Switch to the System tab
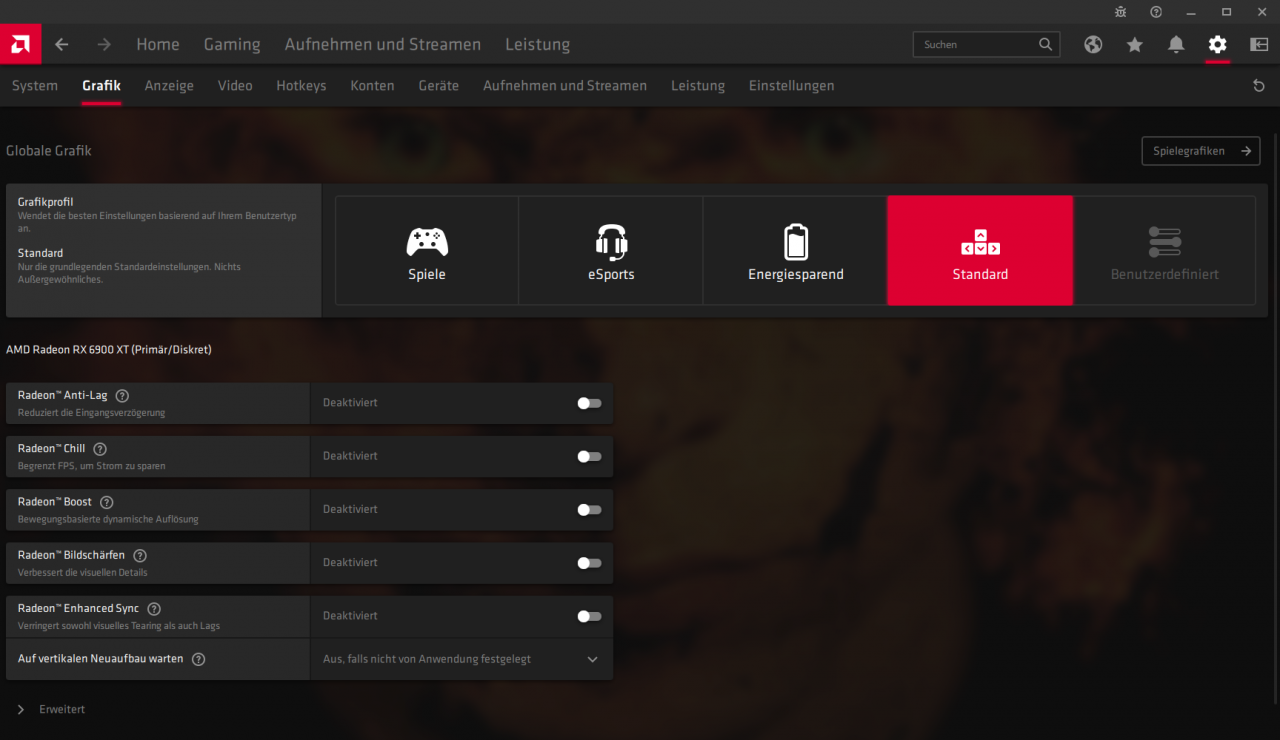Viewport: 1280px width, 740px height. coord(35,86)
